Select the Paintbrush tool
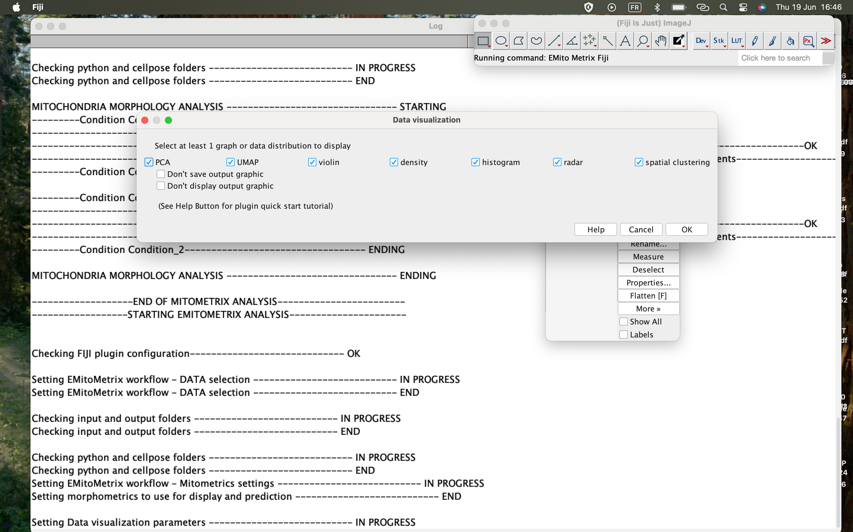Viewport: 853px width, 532px height. pyautogui.click(x=772, y=41)
